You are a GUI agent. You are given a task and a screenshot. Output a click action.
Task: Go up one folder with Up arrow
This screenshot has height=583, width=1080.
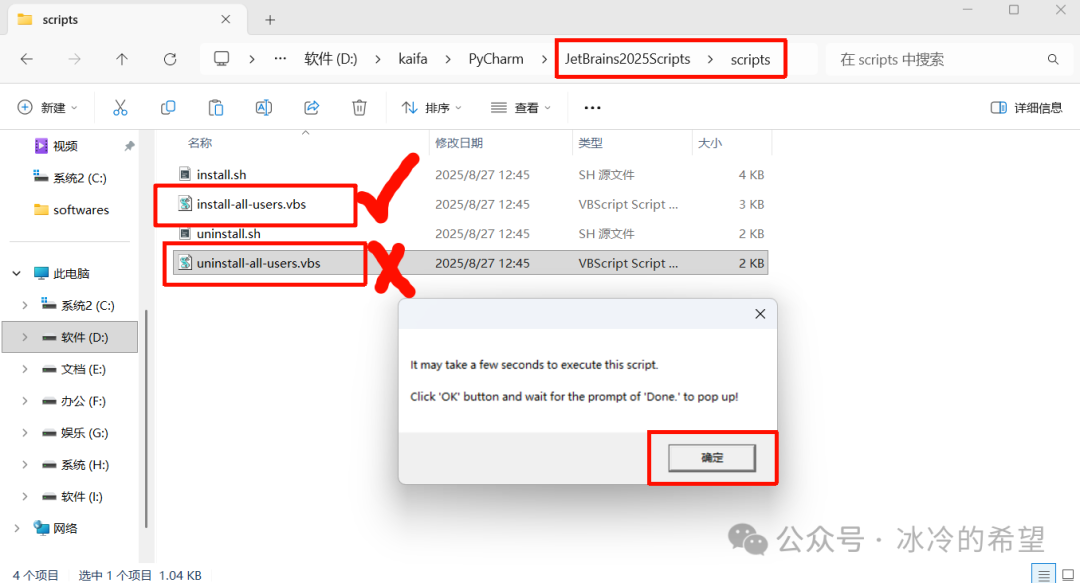point(122,59)
